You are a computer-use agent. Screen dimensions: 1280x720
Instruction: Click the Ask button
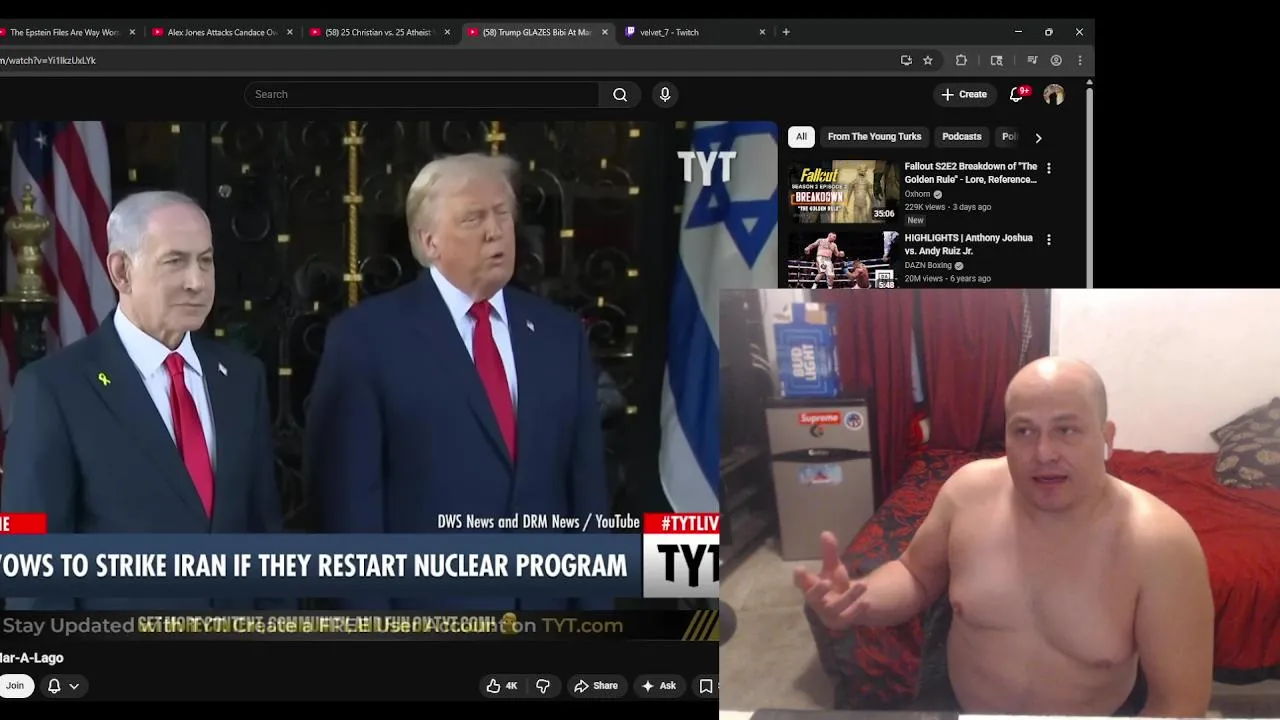point(659,685)
